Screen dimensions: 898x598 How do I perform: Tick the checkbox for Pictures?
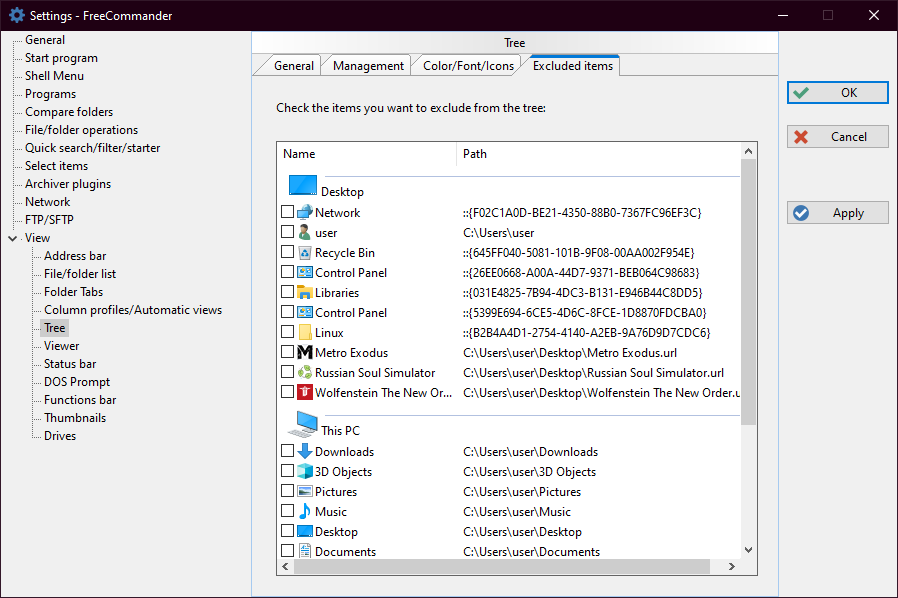[x=288, y=492]
